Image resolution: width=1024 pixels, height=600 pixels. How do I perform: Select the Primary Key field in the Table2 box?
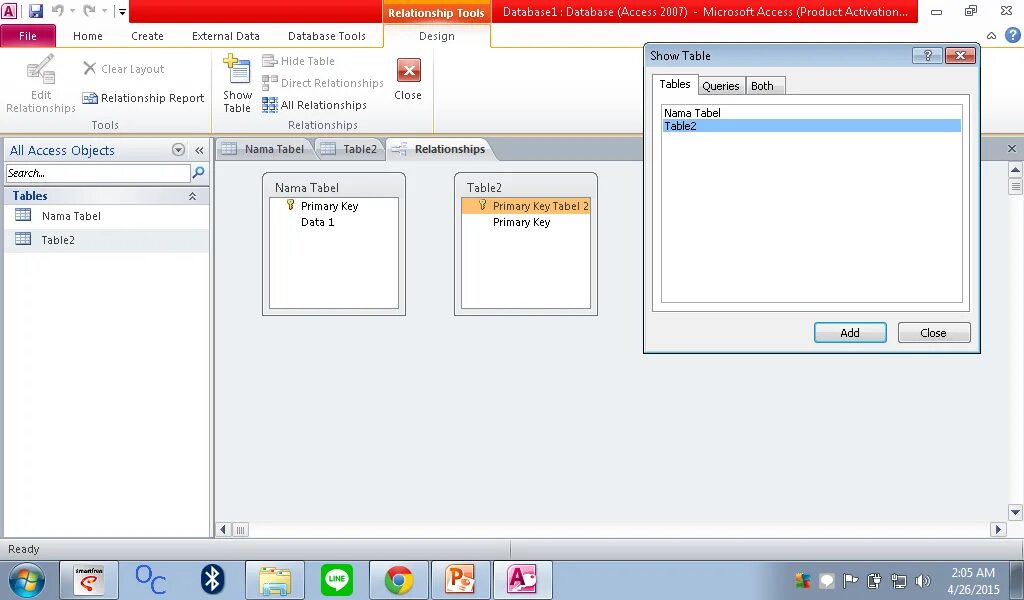526,222
